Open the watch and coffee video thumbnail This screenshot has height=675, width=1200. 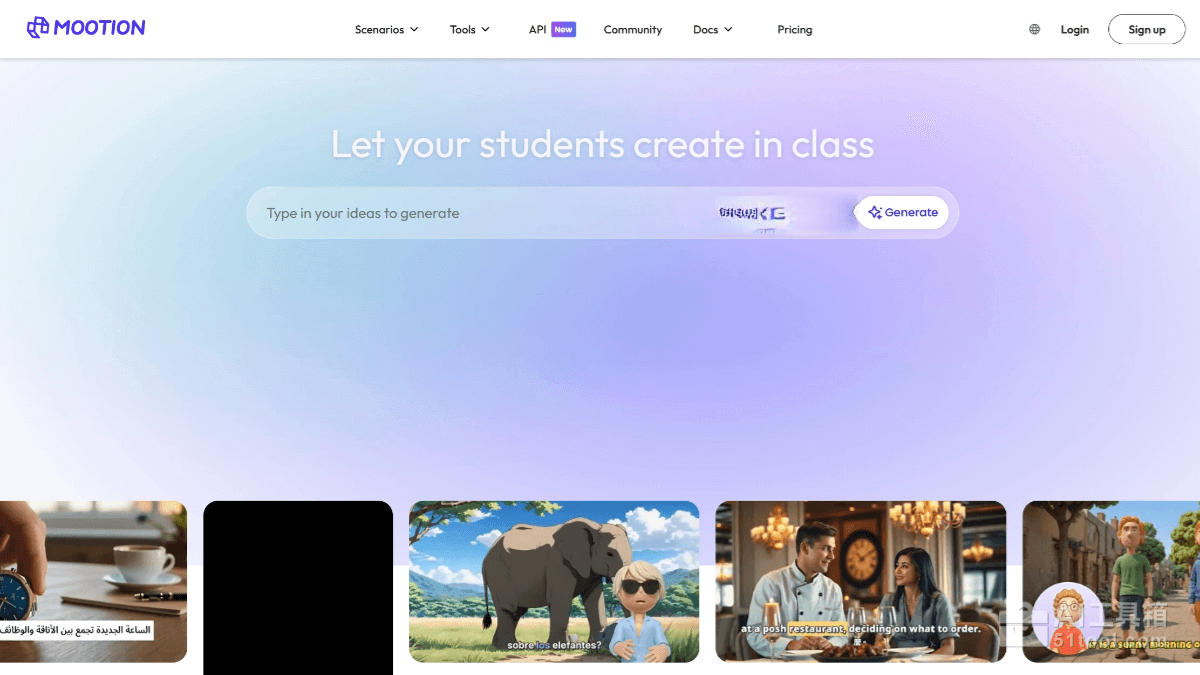(x=93, y=581)
